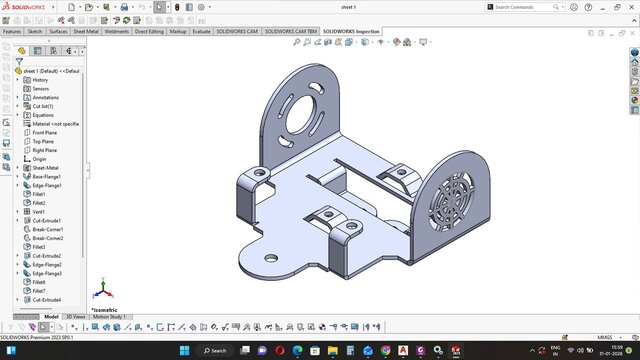
Task: Click the Display Style cube icon
Action: [365, 42]
